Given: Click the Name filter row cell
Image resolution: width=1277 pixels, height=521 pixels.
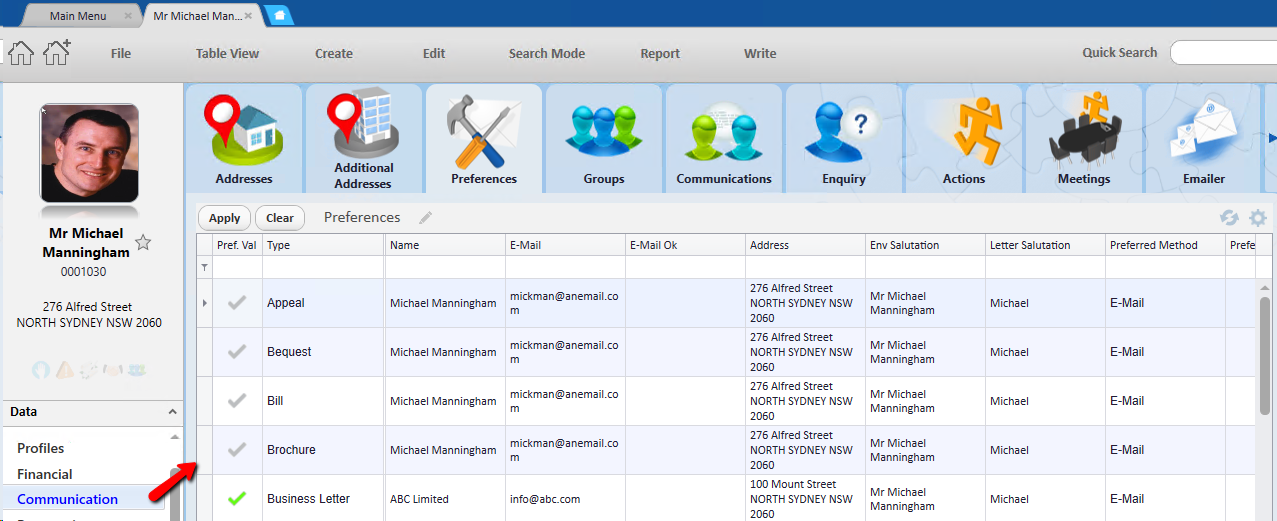Looking at the screenshot, I should (445, 267).
